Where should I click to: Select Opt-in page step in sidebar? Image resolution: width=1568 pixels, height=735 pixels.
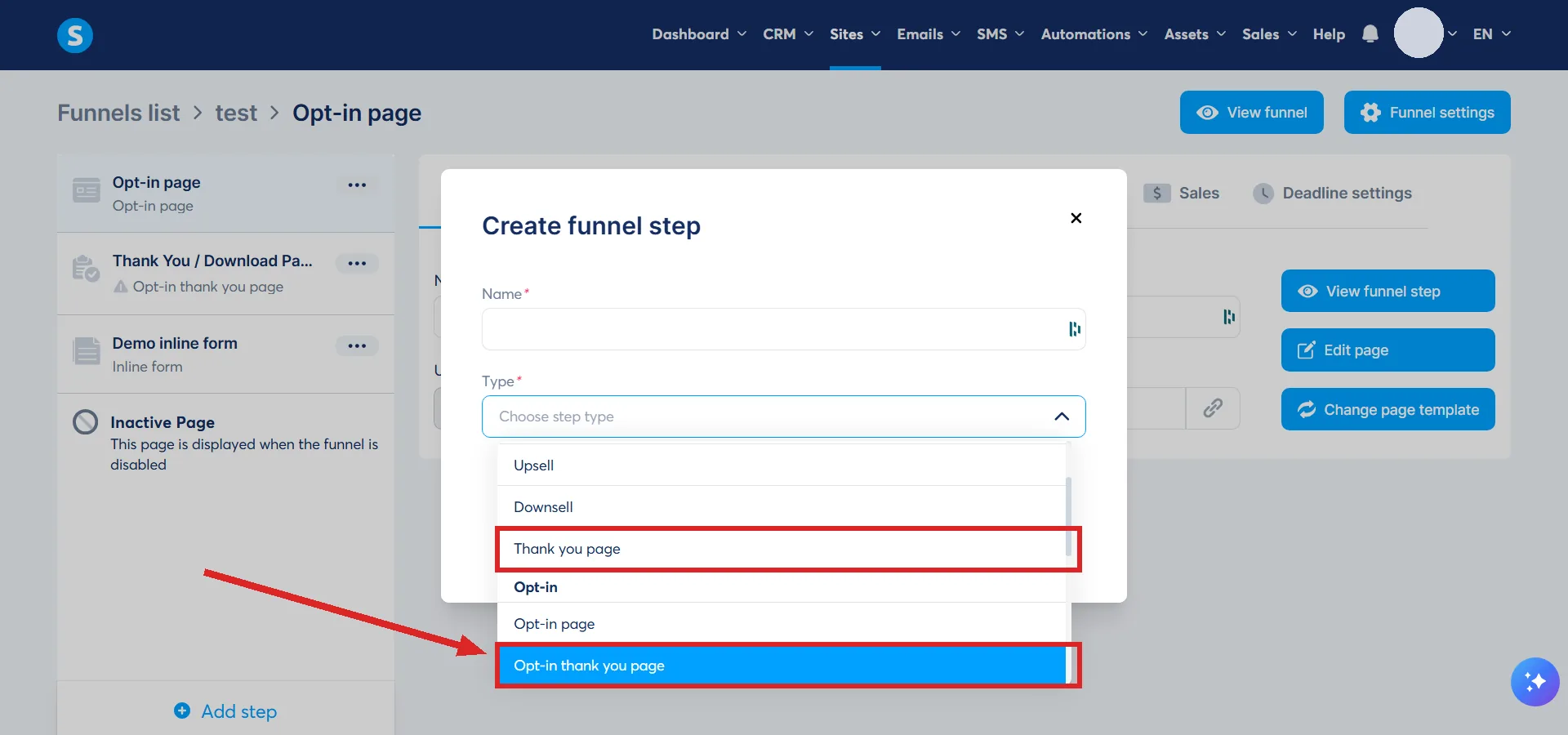pyautogui.click(x=225, y=194)
